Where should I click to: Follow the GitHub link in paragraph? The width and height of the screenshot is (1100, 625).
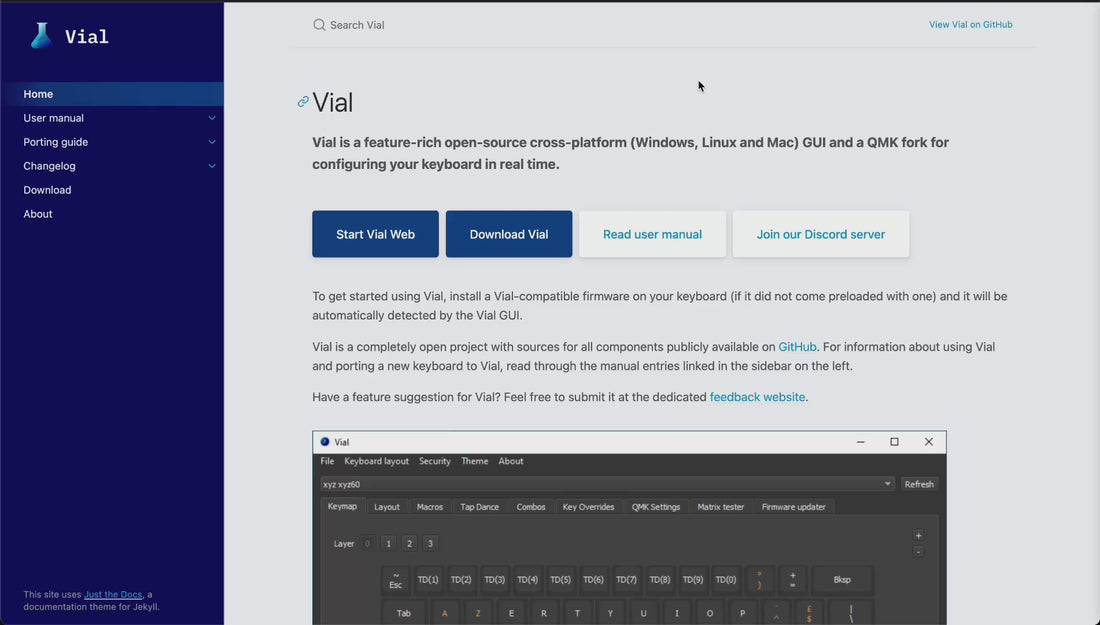click(797, 347)
